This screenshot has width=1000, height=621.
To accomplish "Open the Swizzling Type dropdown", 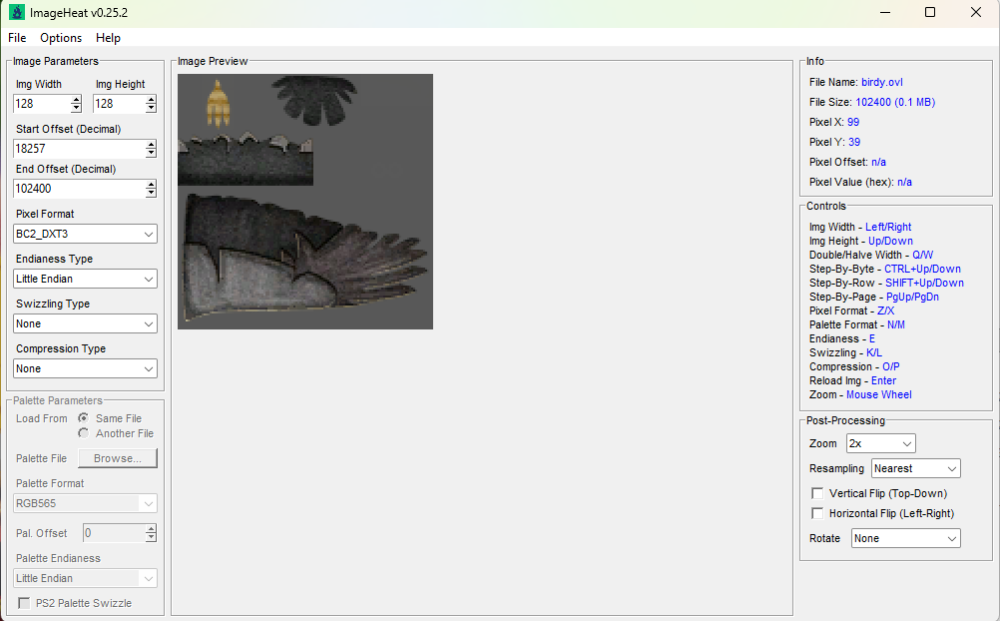I will [85, 324].
